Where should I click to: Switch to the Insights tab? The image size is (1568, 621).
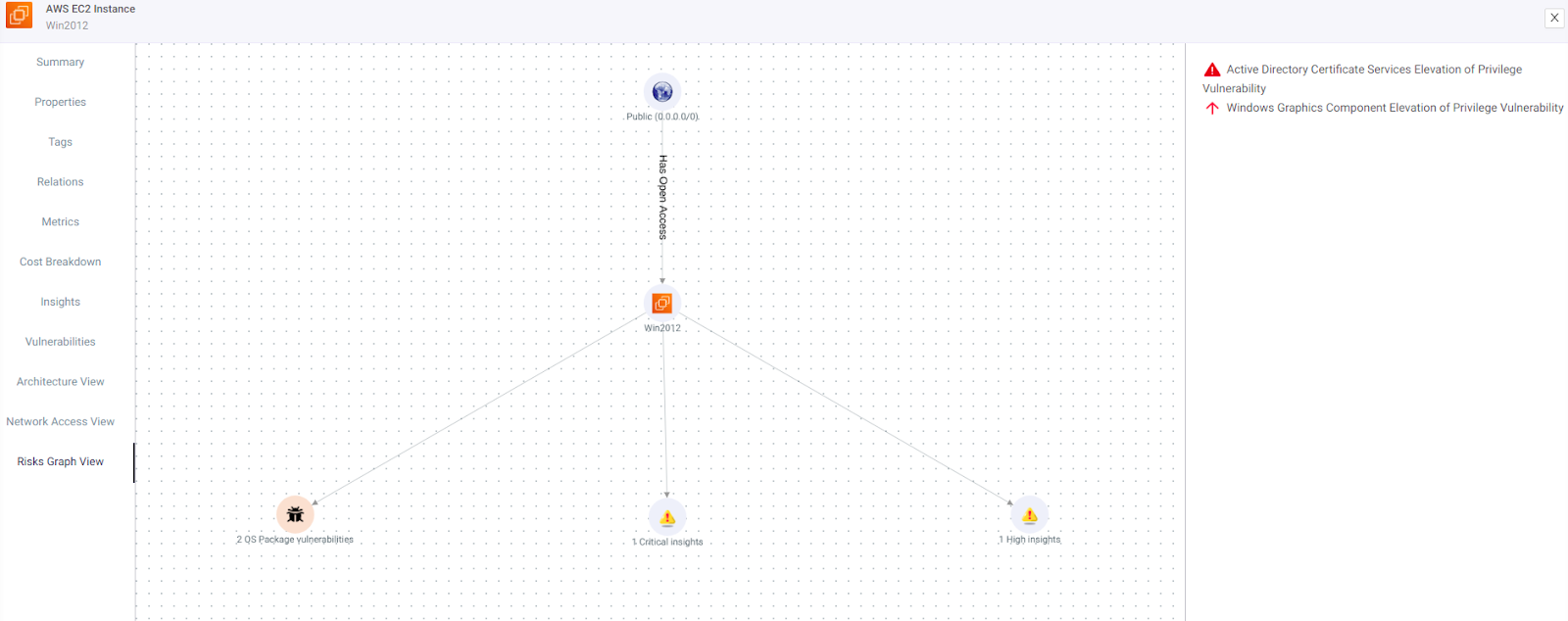61,302
